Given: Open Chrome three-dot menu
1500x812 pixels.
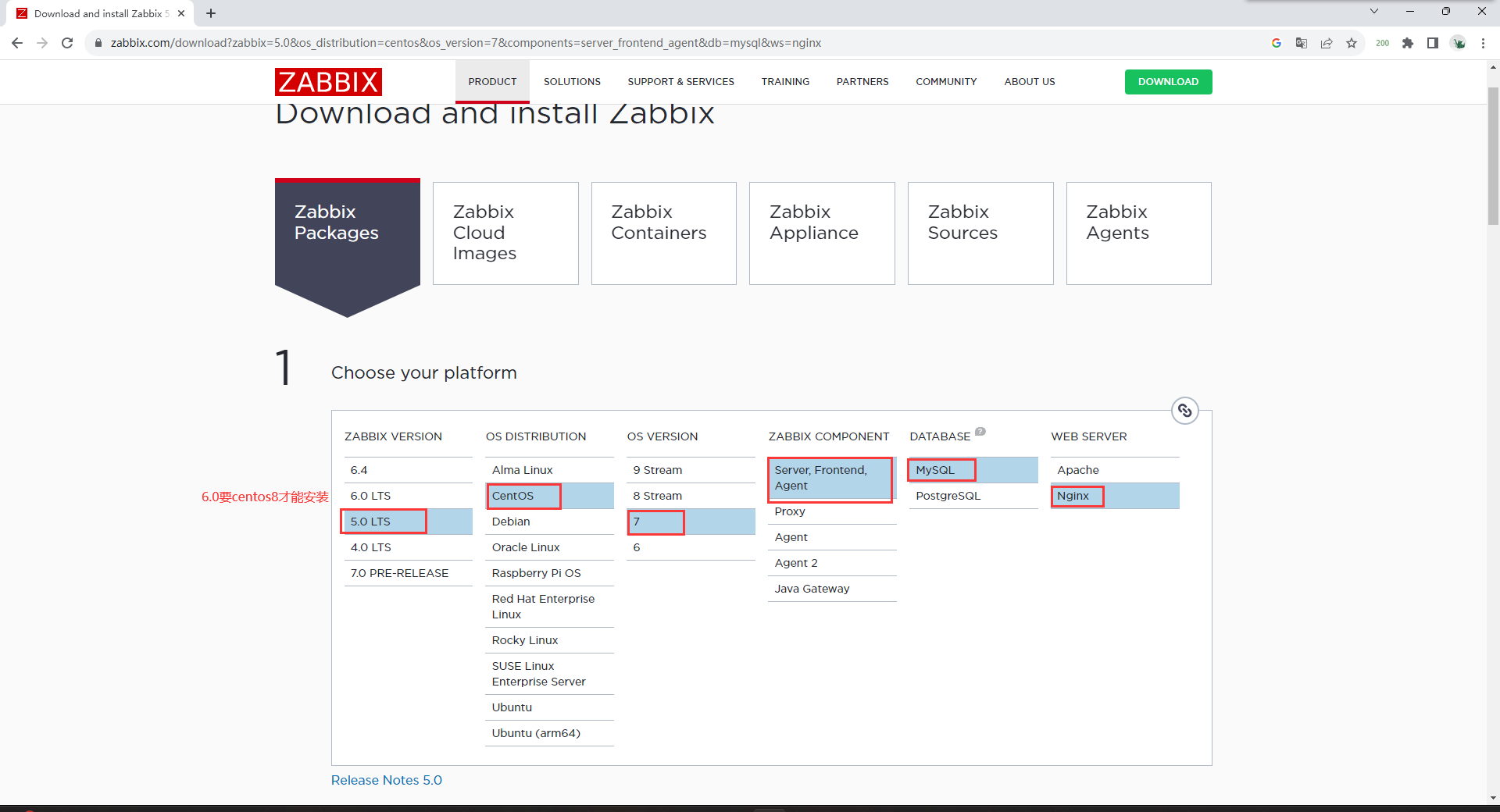Looking at the screenshot, I should (x=1483, y=43).
